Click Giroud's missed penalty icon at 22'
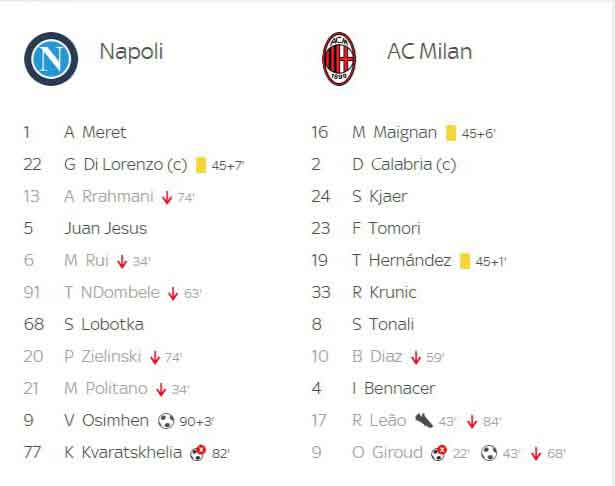Screen dimensions: 615x486 [x=439, y=453]
